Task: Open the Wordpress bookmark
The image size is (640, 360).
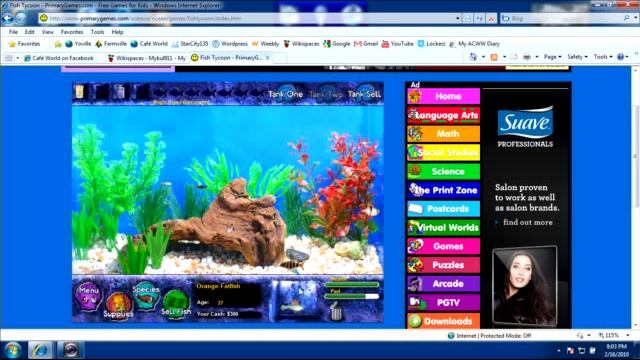Action: (230, 44)
